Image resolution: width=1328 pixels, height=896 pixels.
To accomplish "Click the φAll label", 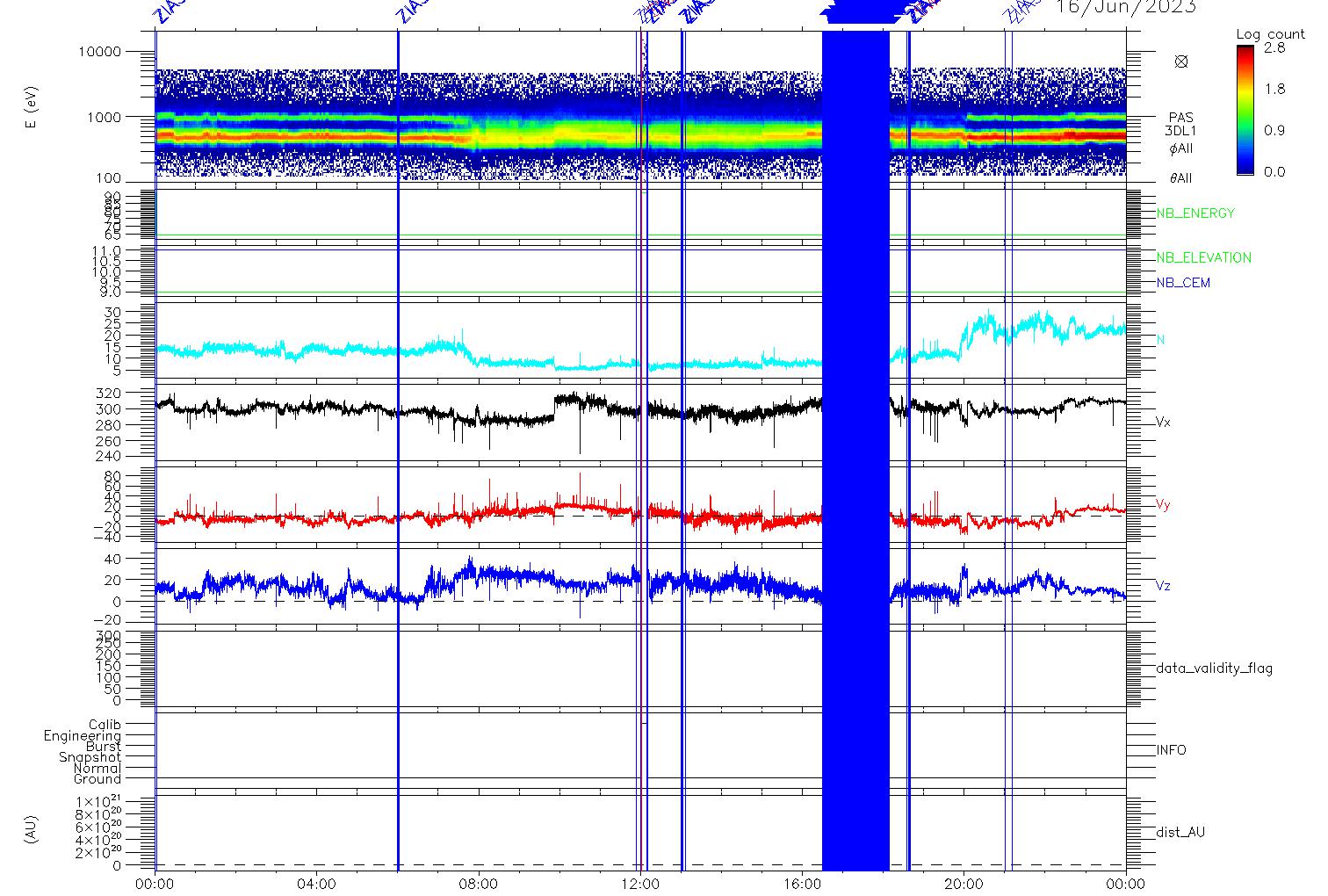I will coord(1181,148).
